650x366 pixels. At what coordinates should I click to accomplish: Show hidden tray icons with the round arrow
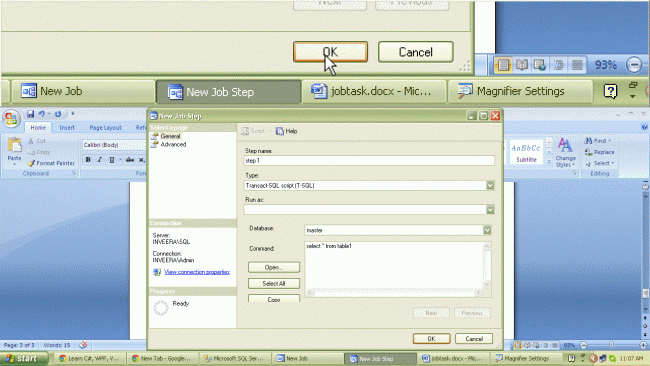click(593, 358)
